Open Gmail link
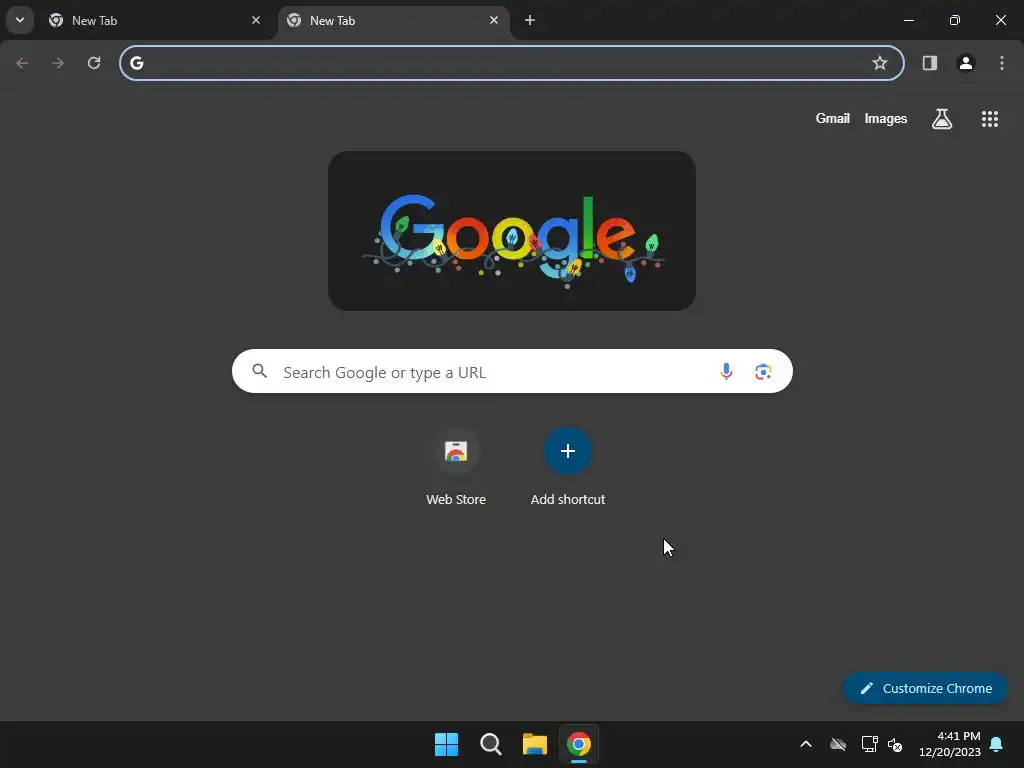1024x768 pixels. coord(832,118)
